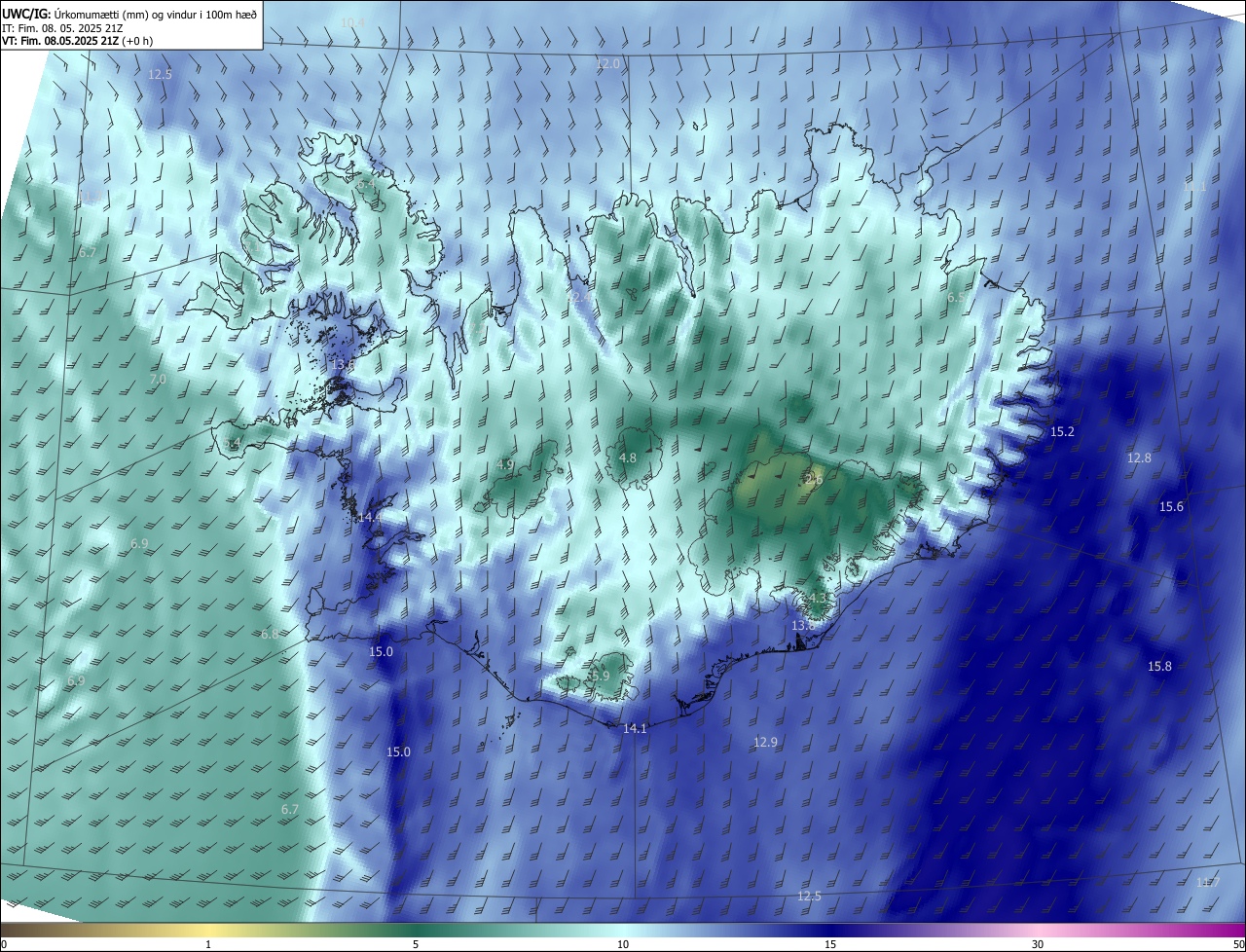Click the colorbar tick label 10

(x=623, y=945)
